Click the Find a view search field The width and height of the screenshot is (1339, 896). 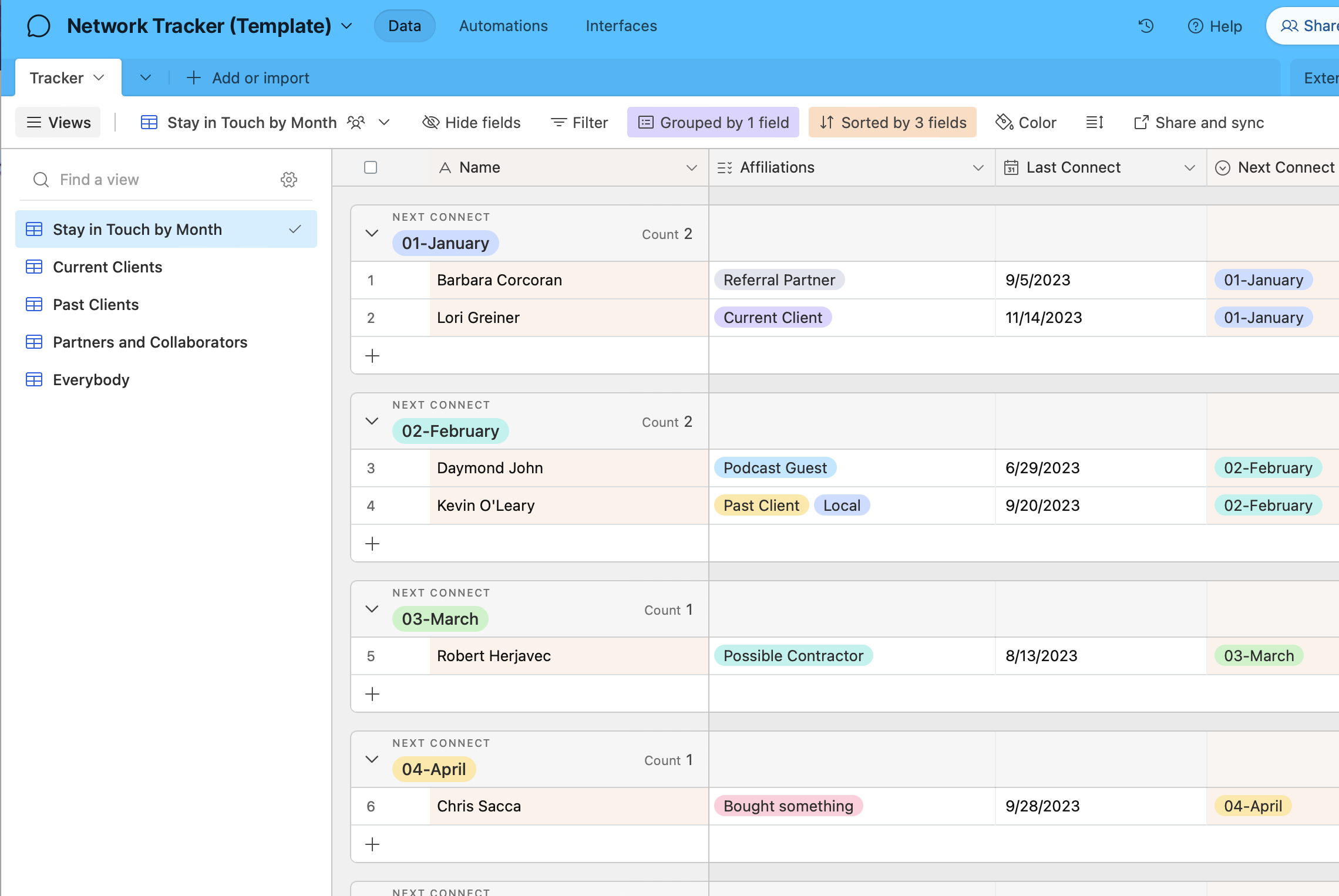[159, 180]
